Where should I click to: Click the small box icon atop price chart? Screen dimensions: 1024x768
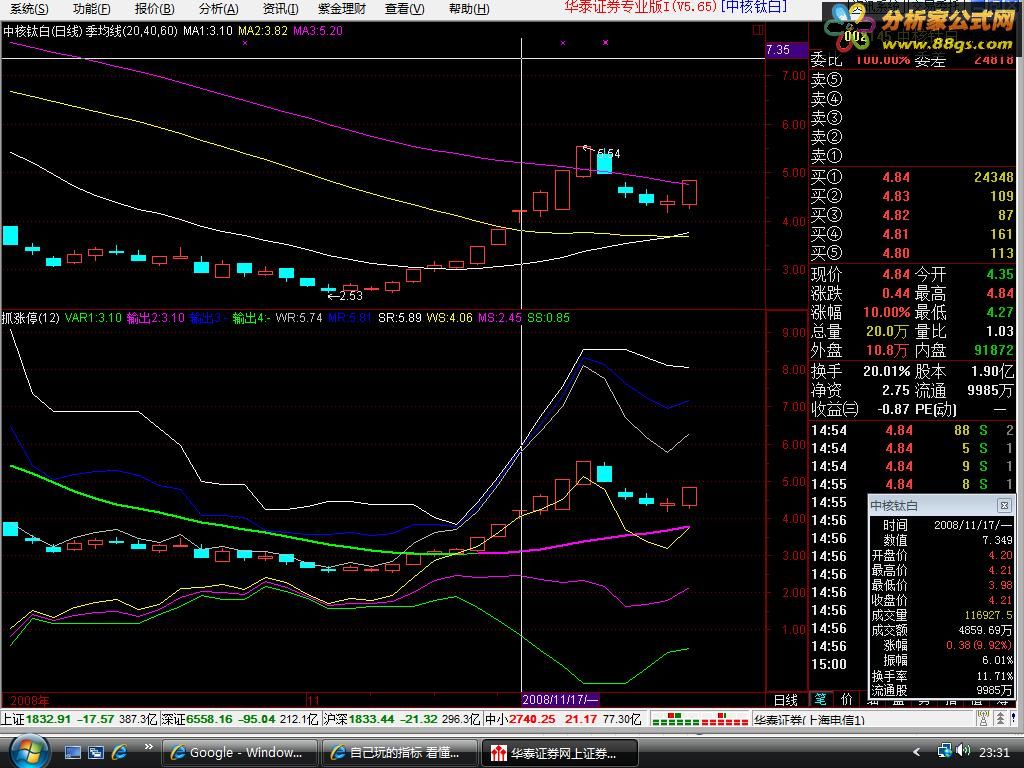click(x=758, y=29)
